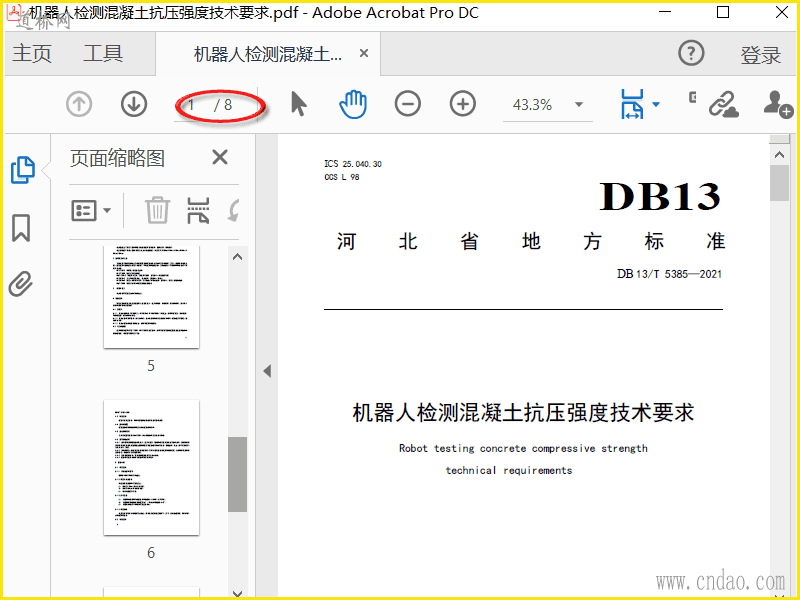This screenshot has height=600, width=800.
Task: Close the document tab
Action: click(364, 53)
